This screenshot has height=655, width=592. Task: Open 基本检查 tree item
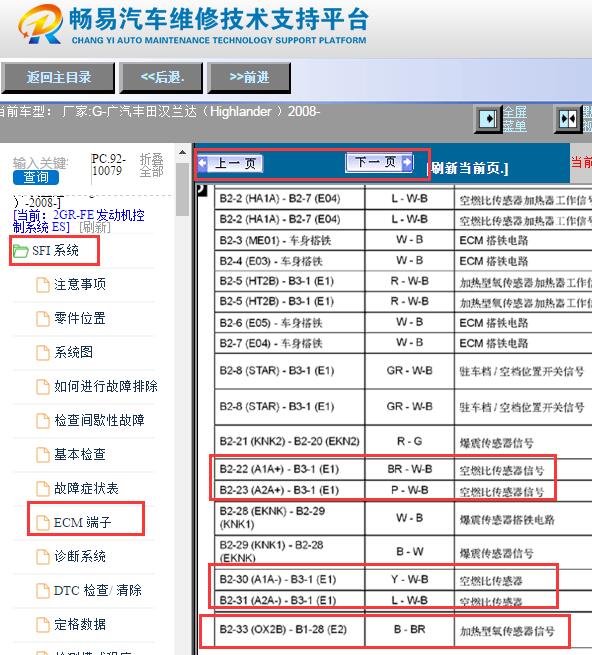[80, 454]
